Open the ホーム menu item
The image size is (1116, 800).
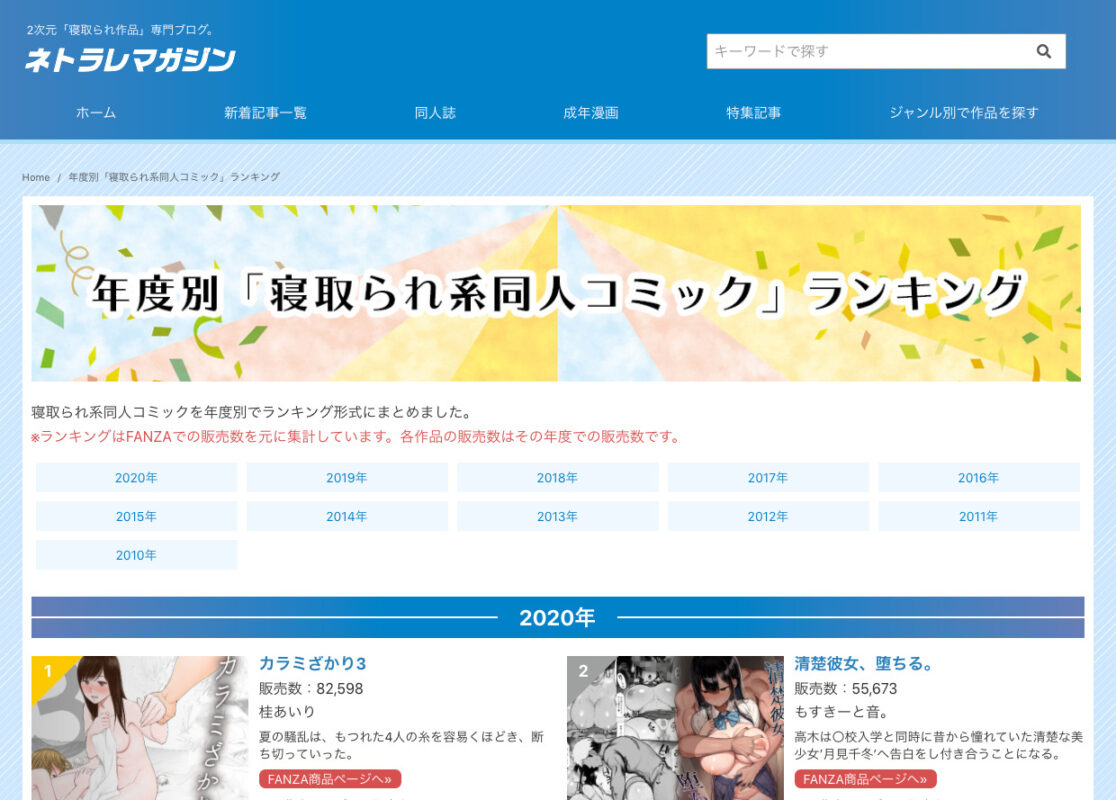[x=96, y=113]
